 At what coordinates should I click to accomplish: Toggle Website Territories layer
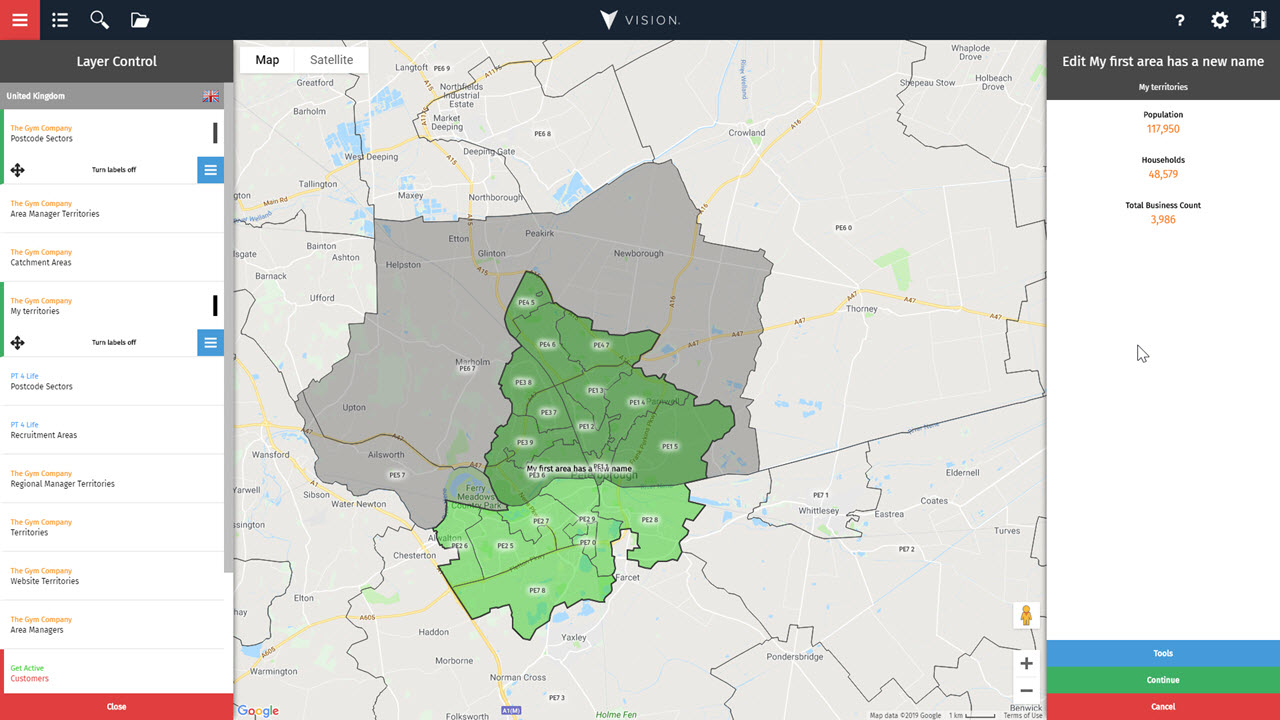point(112,576)
